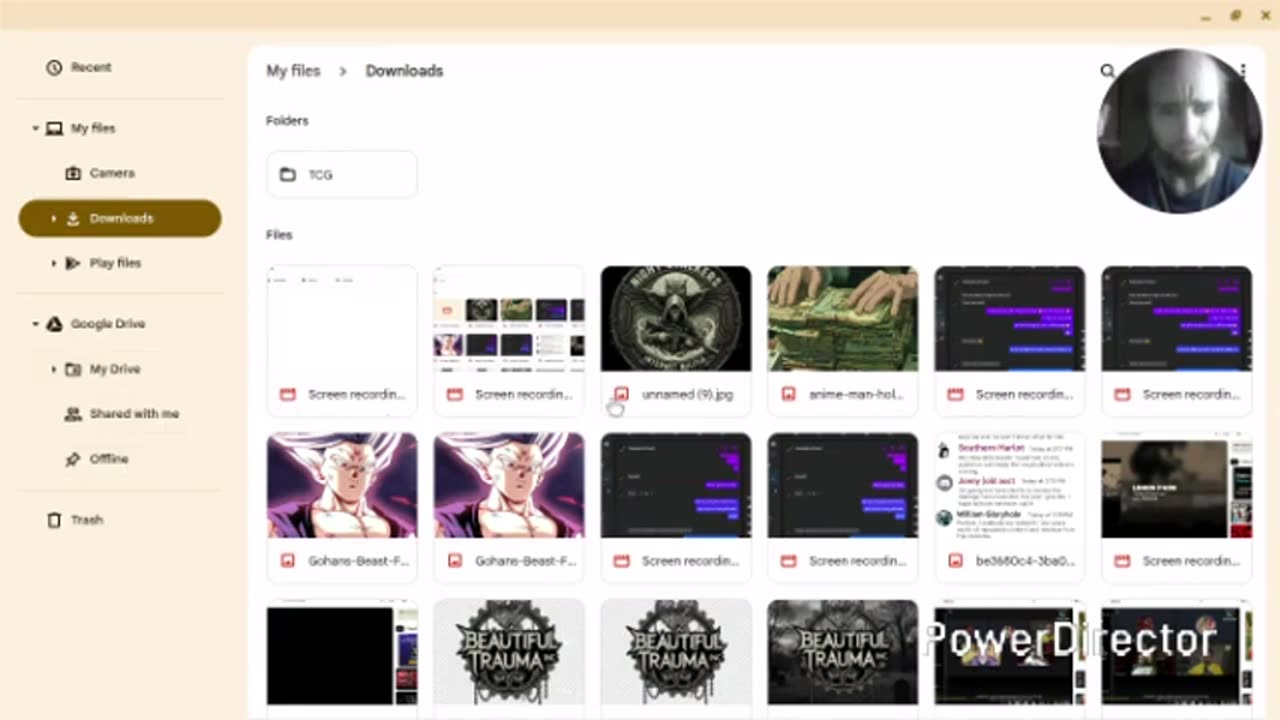Click the file name unnamed (9).jpg
This screenshot has height=720, width=1280.
[x=687, y=394]
